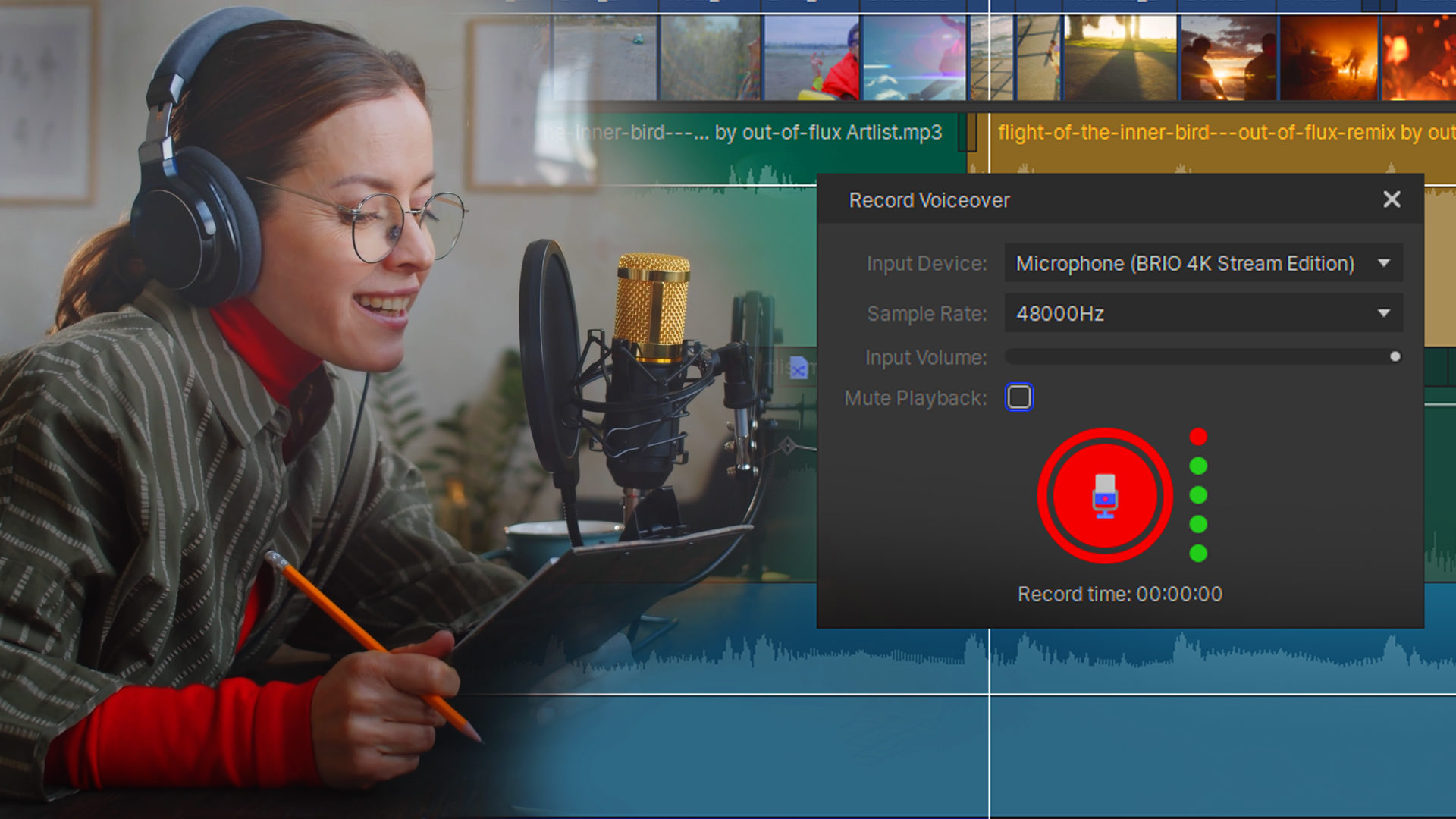Click the sunset tree shadow video thumbnail
This screenshot has height=819, width=1456.
point(1121,58)
